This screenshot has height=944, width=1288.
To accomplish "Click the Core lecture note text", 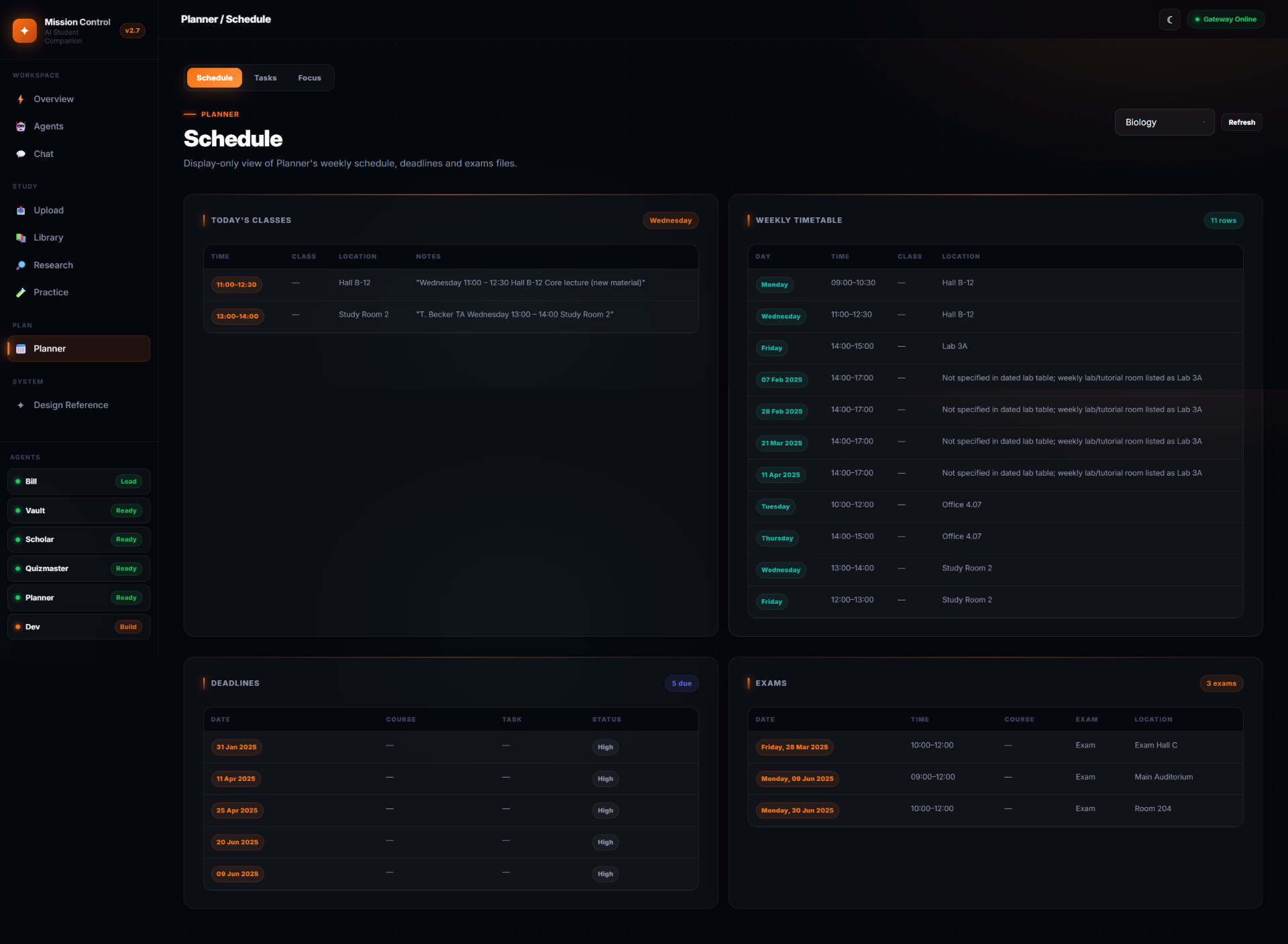I will [531, 283].
